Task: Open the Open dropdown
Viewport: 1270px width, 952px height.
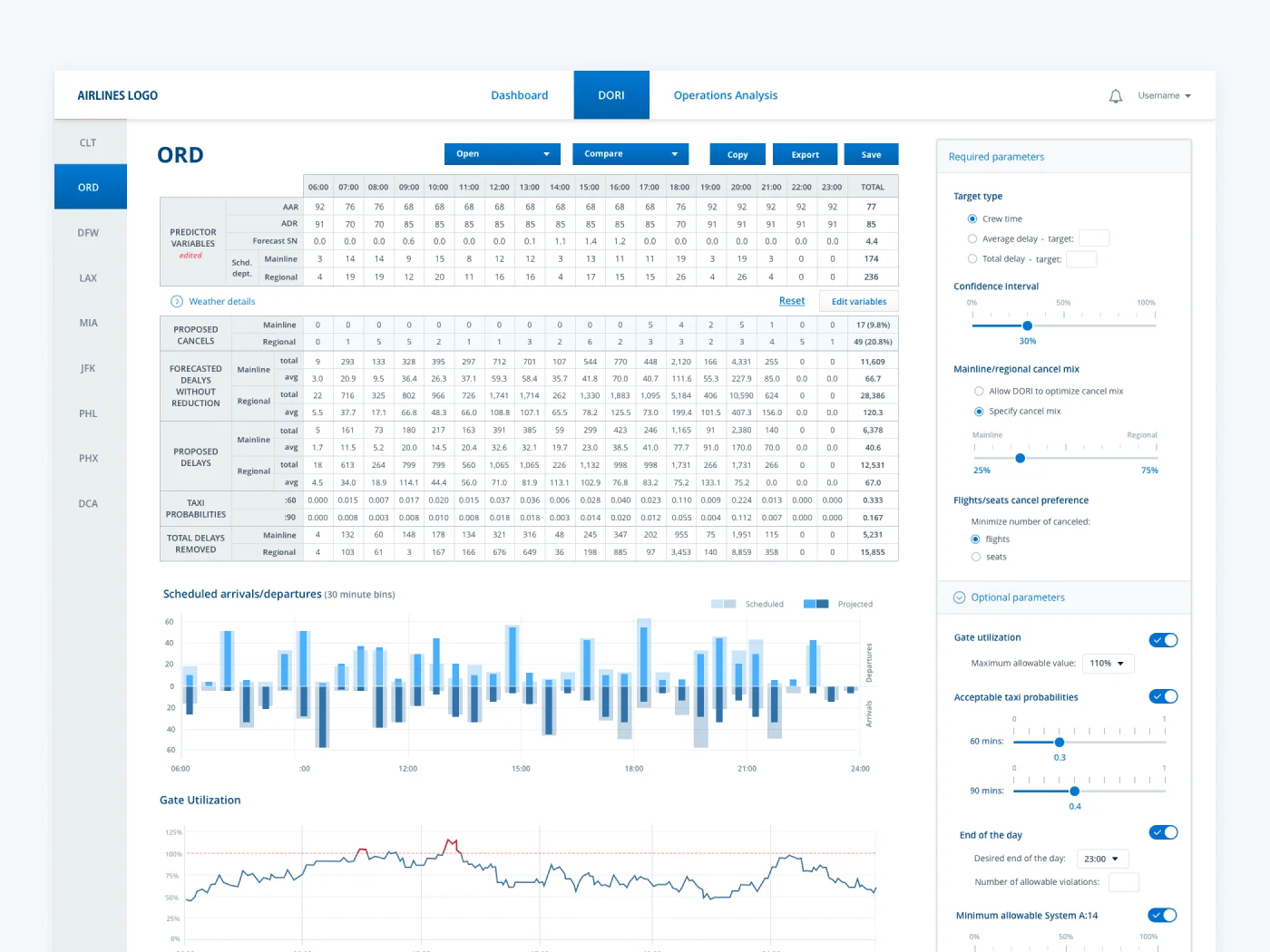Action: [x=503, y=154]
